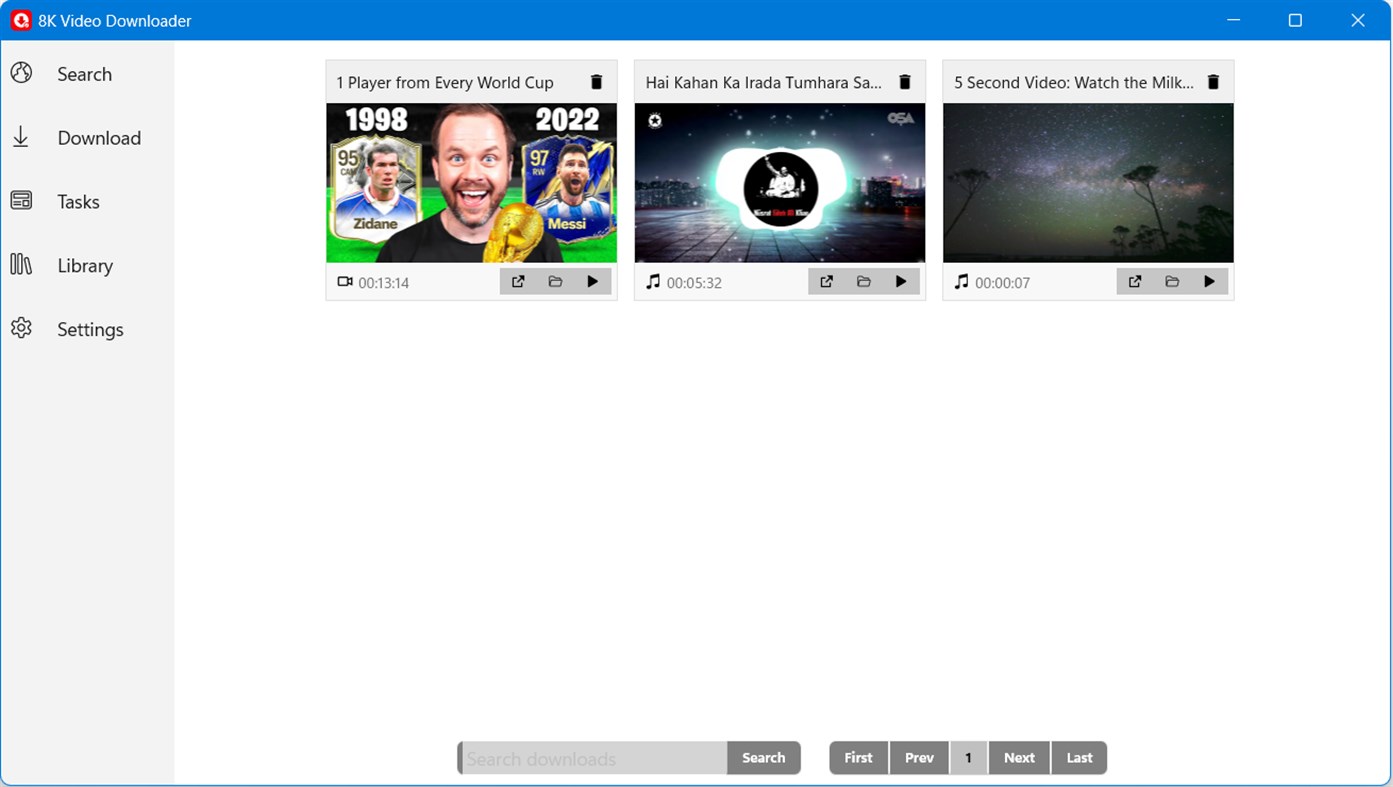The height and width of the screenshot is (787, 1393).
Task: Go to the Next page of downloads
Action: 1018,758
